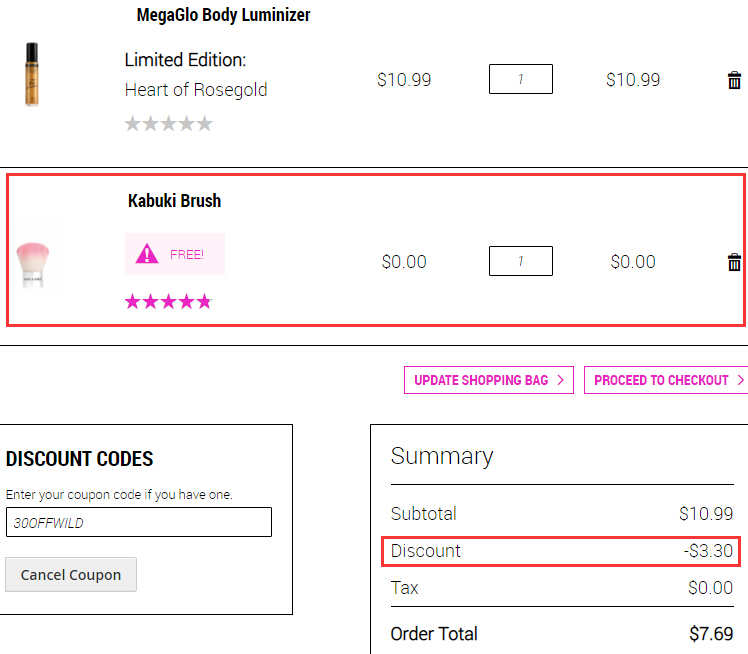This screenshot has height=654, width=748.
Task: Click Proceed to Checkout button
Action: [666, 380]
